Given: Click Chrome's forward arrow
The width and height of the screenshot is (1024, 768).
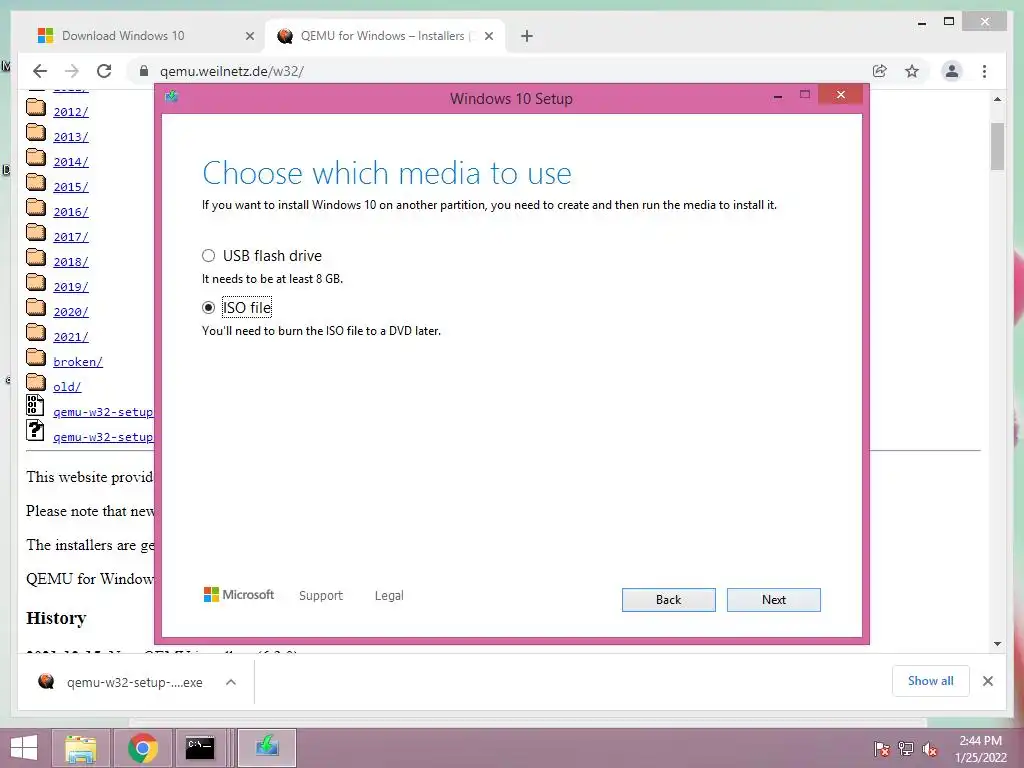Looking at the screenshot, I should tap(72, 71).
